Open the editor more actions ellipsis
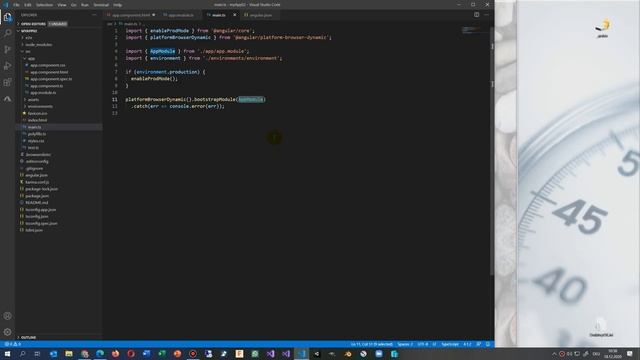 pyautogui.click(x=487, y=15)
